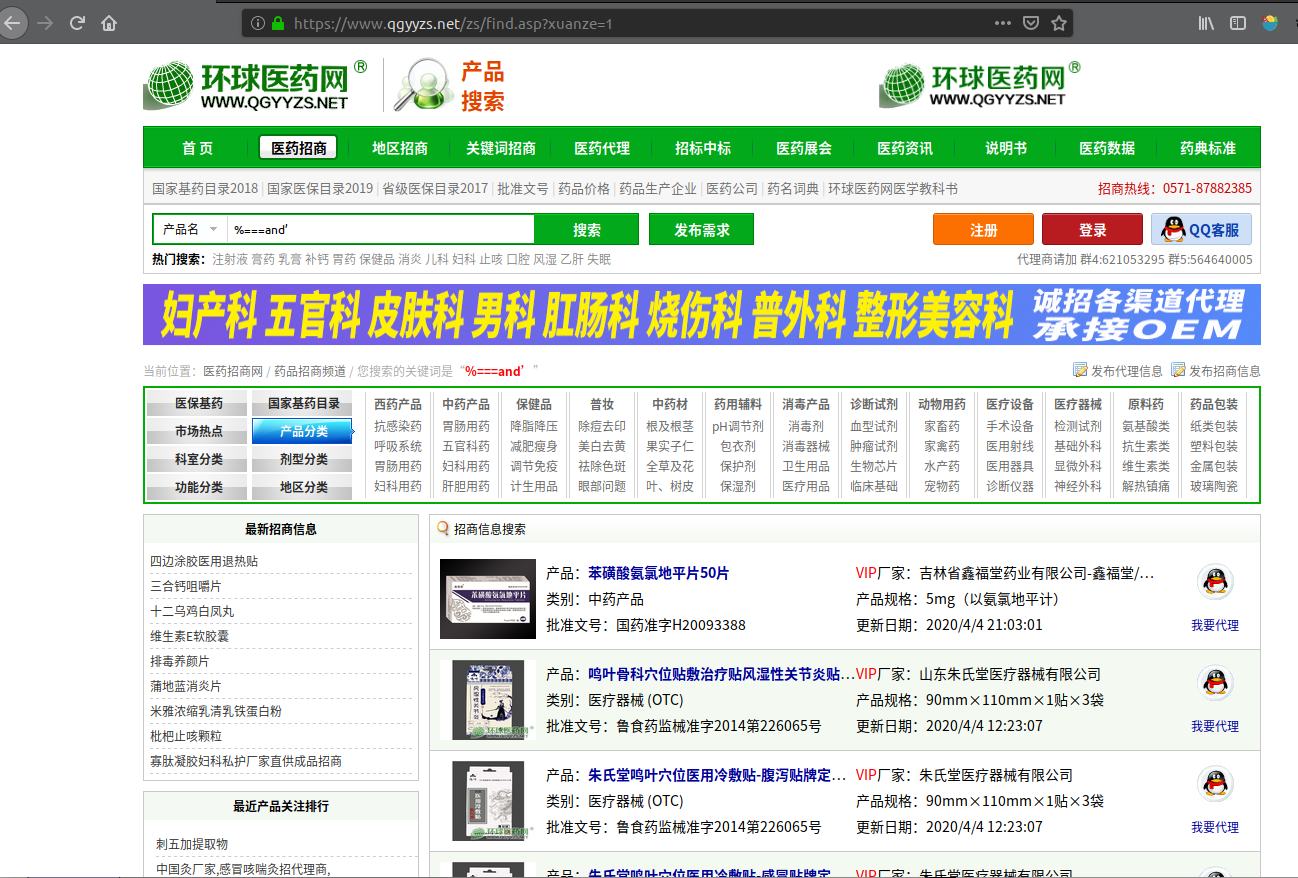Screen dimensions: 1298x878
Task: Open the 药典标准 nav item
Action: point(1208,148)
